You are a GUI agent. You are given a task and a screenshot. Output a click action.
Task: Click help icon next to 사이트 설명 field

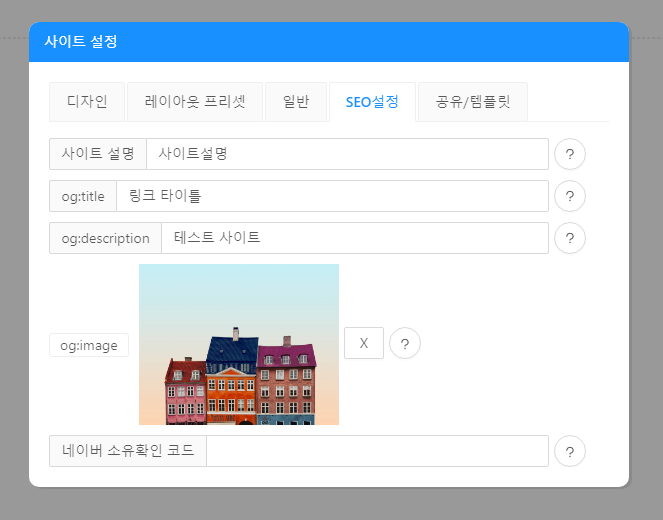(569, 155)
